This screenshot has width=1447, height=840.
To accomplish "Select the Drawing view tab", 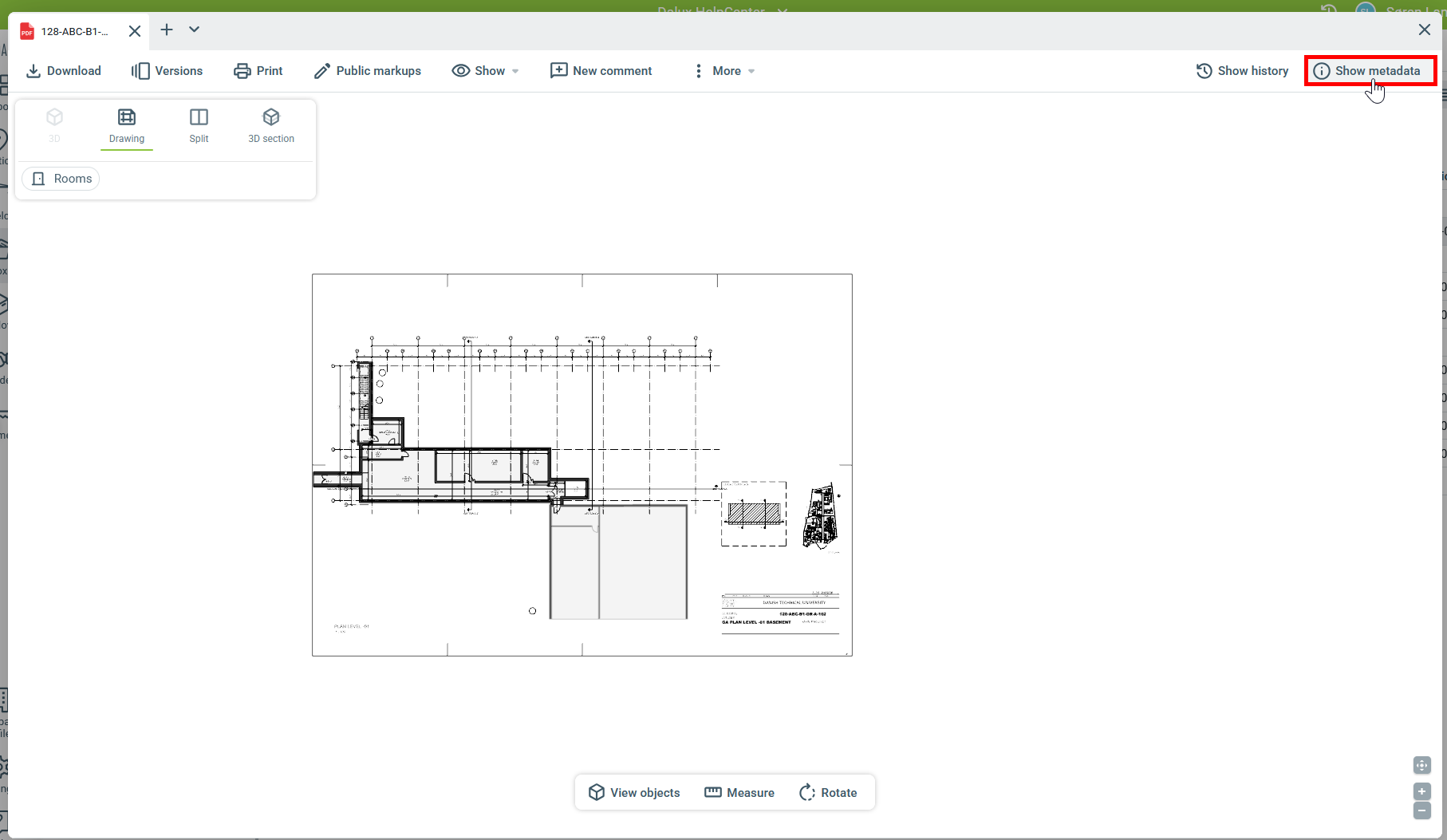I will [127, 126].
